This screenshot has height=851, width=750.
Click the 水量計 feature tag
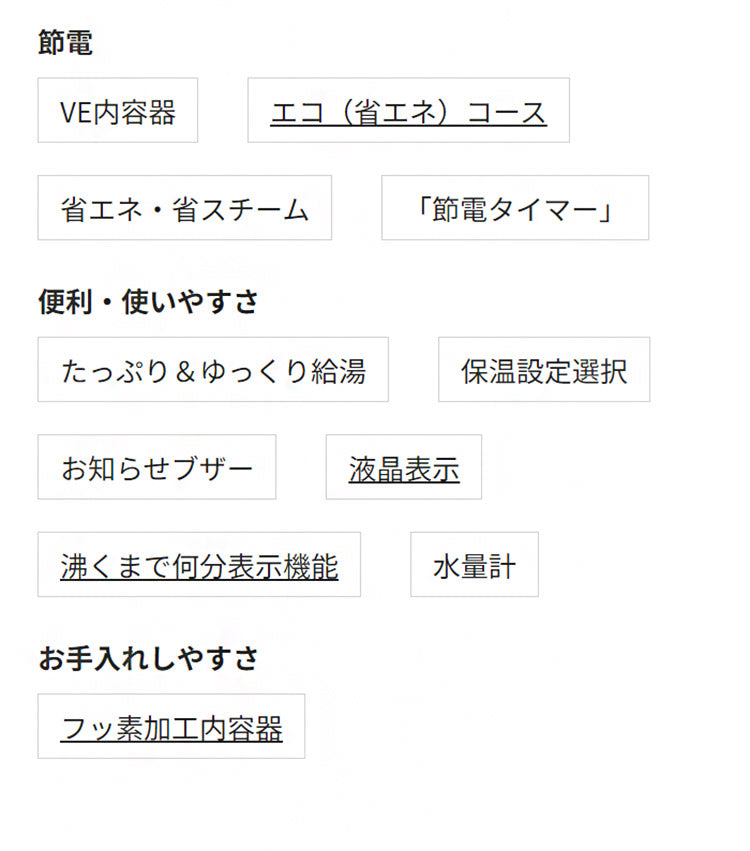[474, 565]
